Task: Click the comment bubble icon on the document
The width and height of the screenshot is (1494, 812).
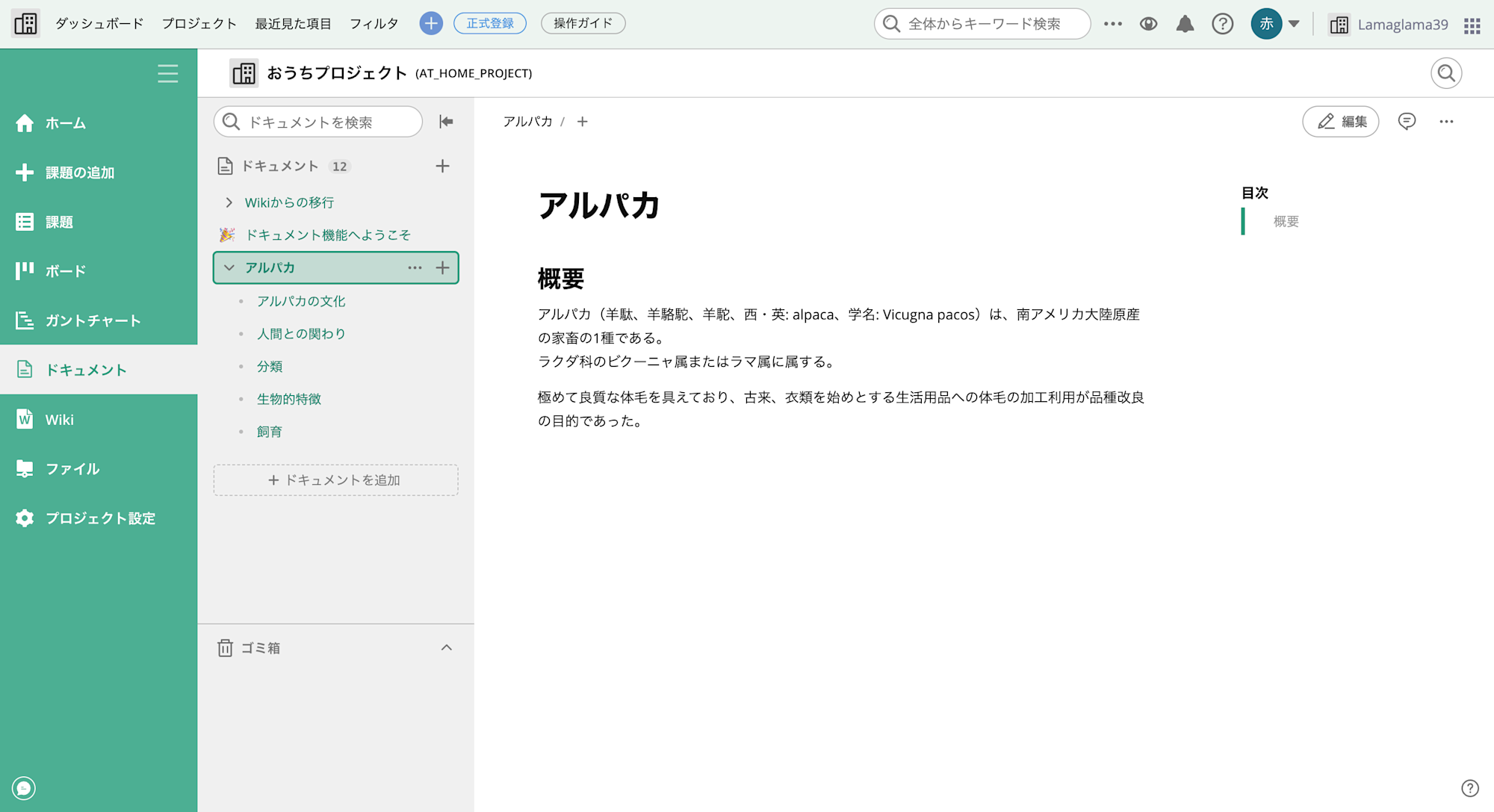Action: tap(1407, 121)
